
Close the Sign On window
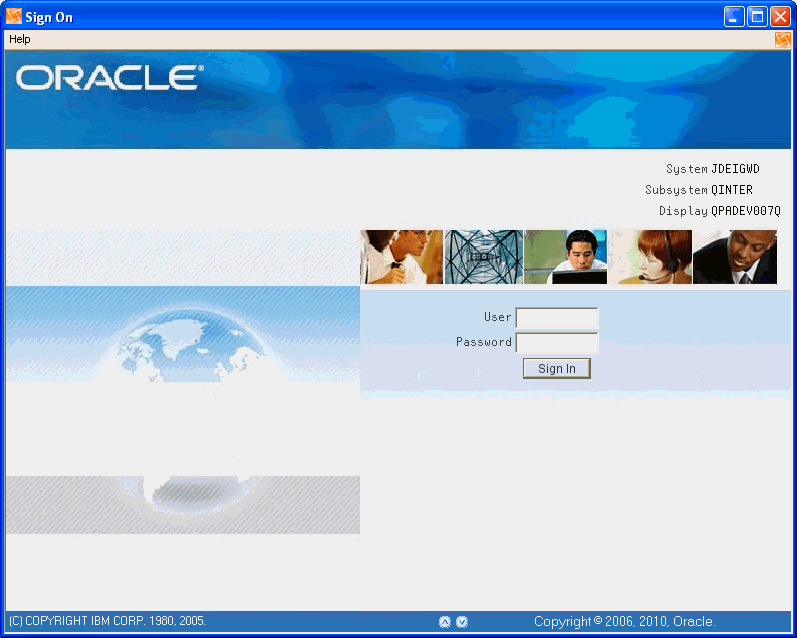[x=780, y=17]
